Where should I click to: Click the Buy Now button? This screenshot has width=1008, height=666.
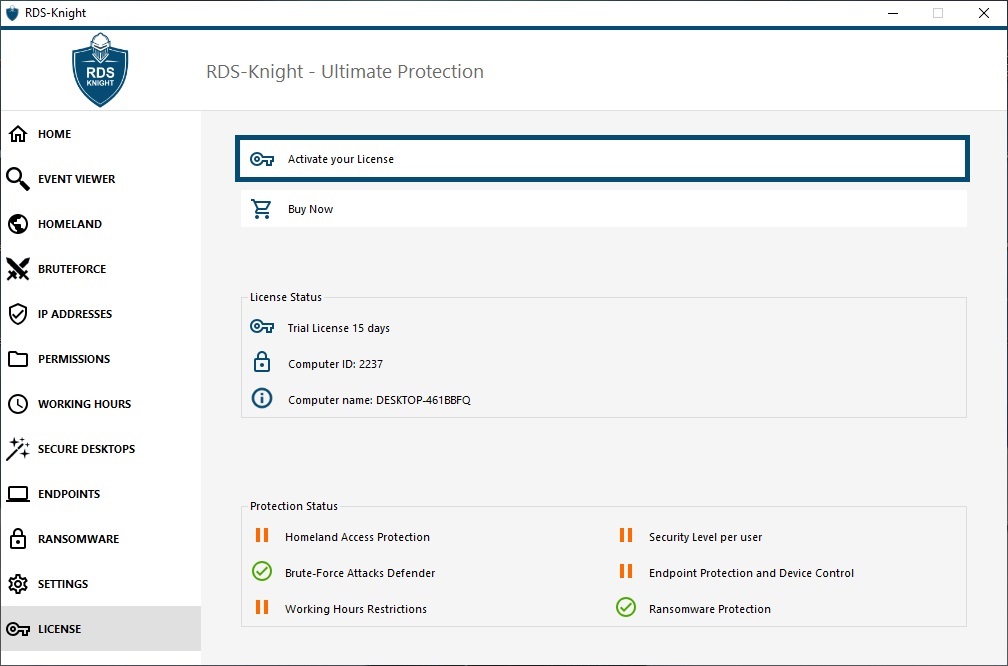point(604,209)
